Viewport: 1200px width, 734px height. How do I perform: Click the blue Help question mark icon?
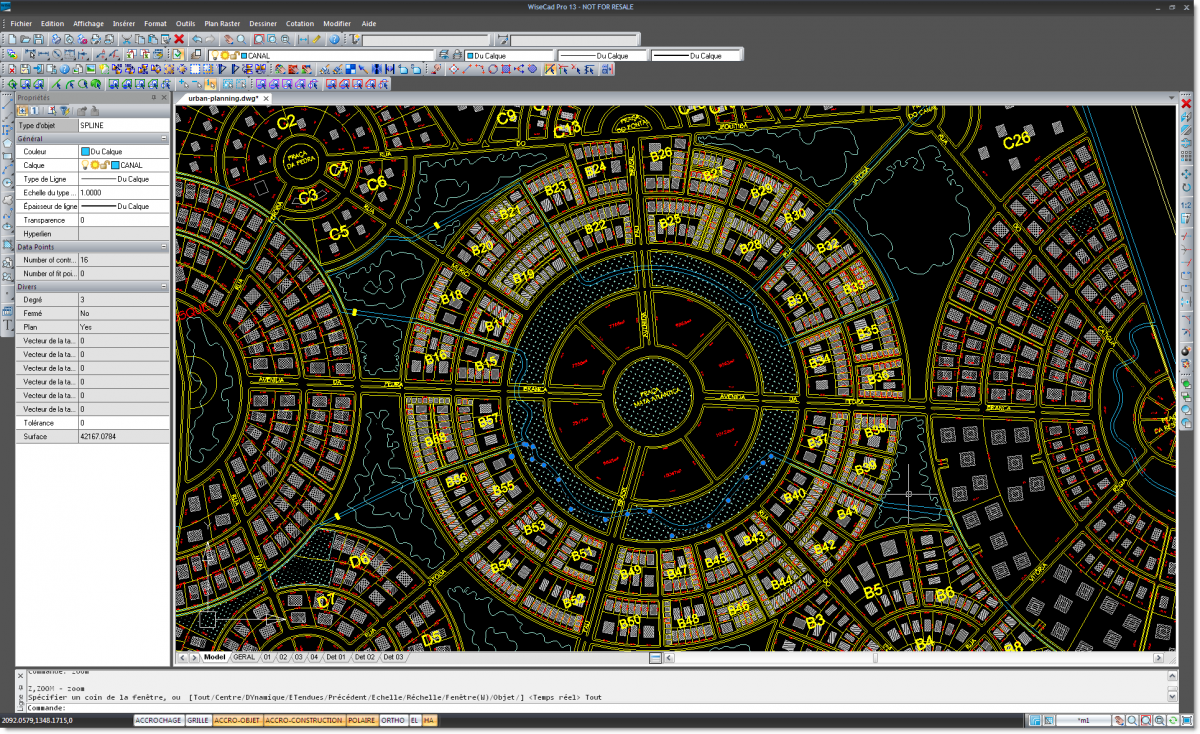pyautogui.click(x=334, y=39)
